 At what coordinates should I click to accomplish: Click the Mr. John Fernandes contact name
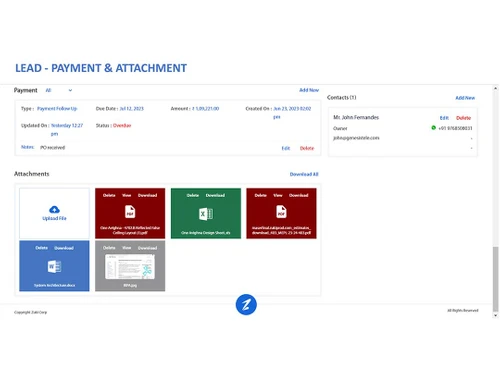pyautogui.click(x=356, y=117)
